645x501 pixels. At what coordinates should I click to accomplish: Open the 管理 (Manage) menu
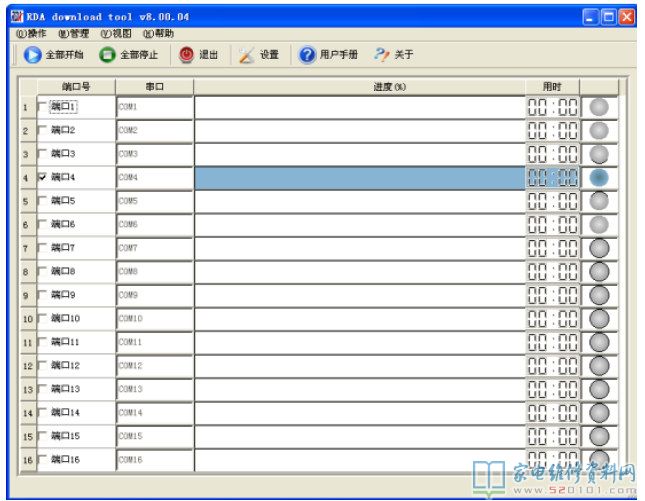(x=73, y=34)
